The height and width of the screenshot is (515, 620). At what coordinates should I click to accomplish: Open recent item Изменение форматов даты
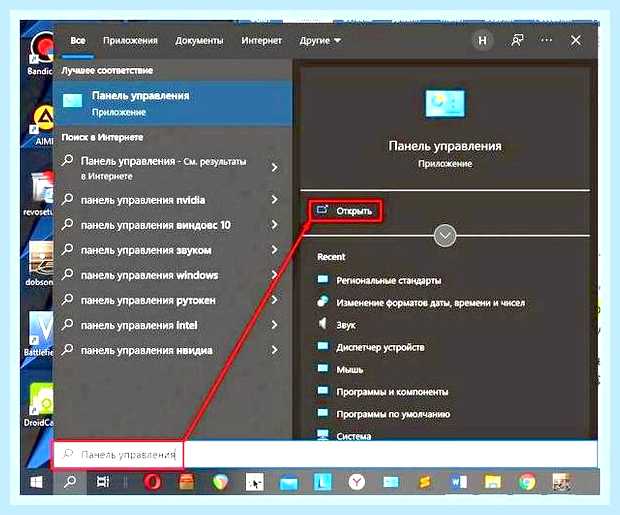click(x=431, y=303)
